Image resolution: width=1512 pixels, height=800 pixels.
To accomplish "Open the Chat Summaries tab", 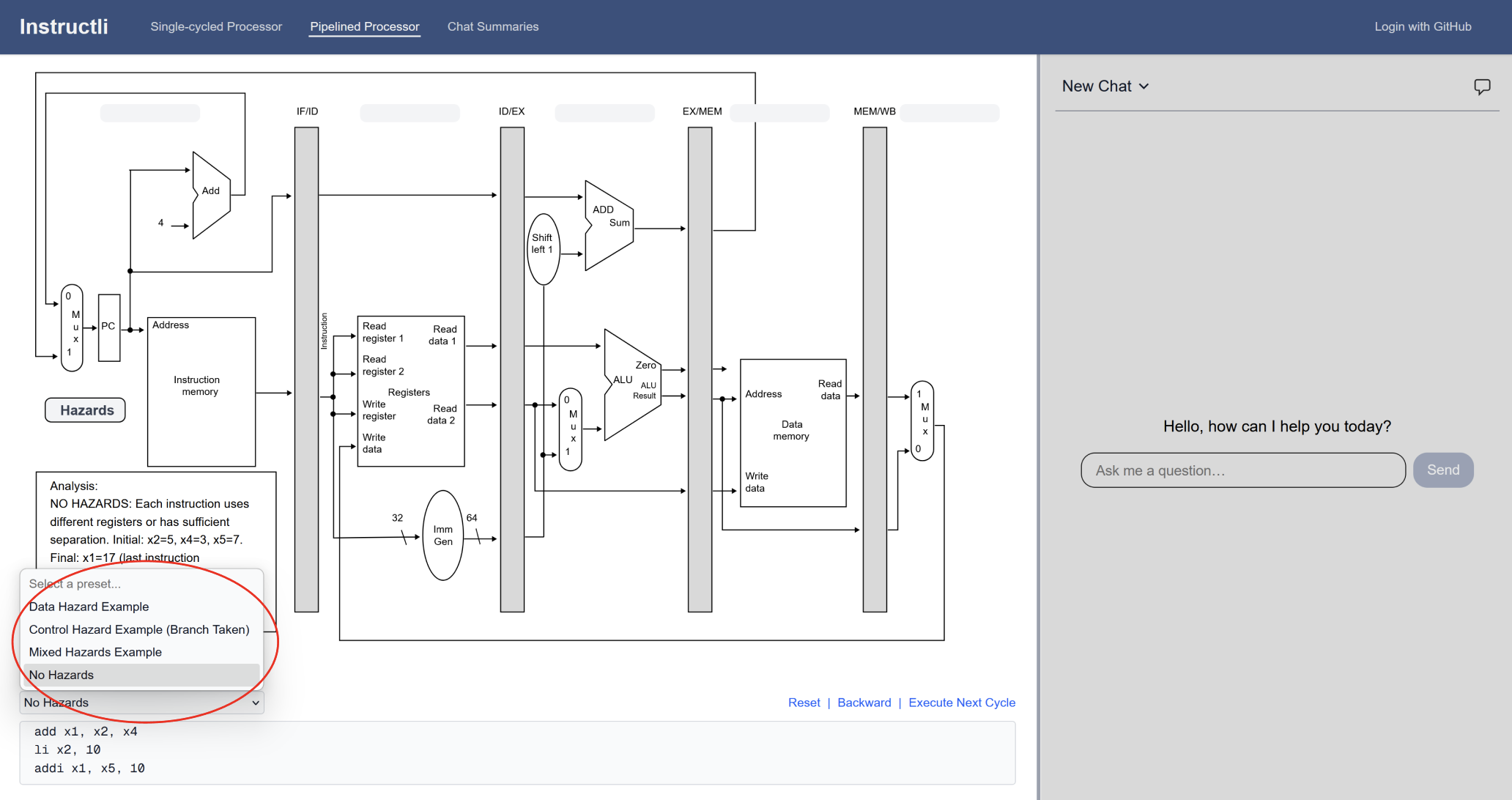I will coord(493,26).
